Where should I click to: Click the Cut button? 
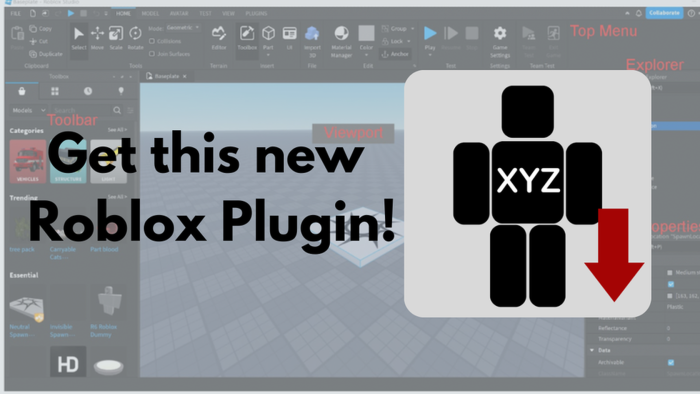point(39,41)
